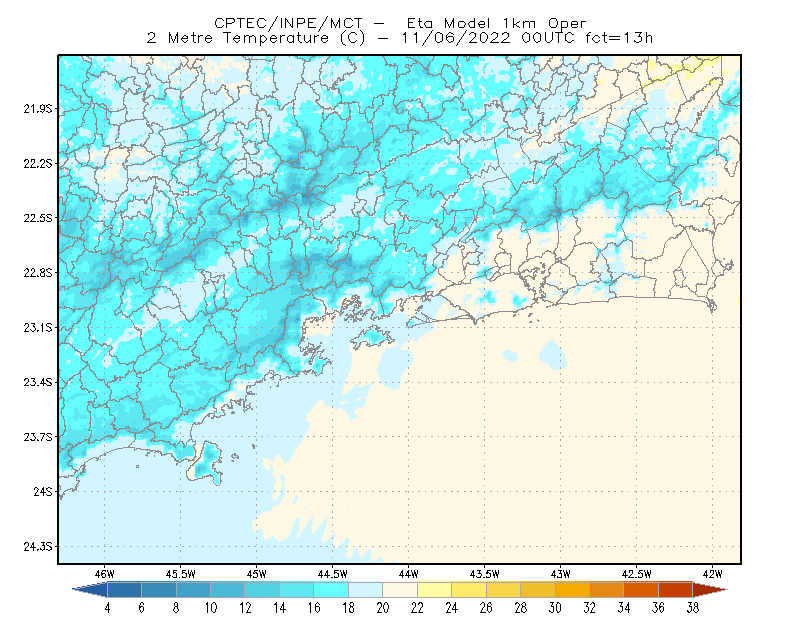Click the 44W longitude axis label
Screen dimensions: 800x618
pos(408,574)
